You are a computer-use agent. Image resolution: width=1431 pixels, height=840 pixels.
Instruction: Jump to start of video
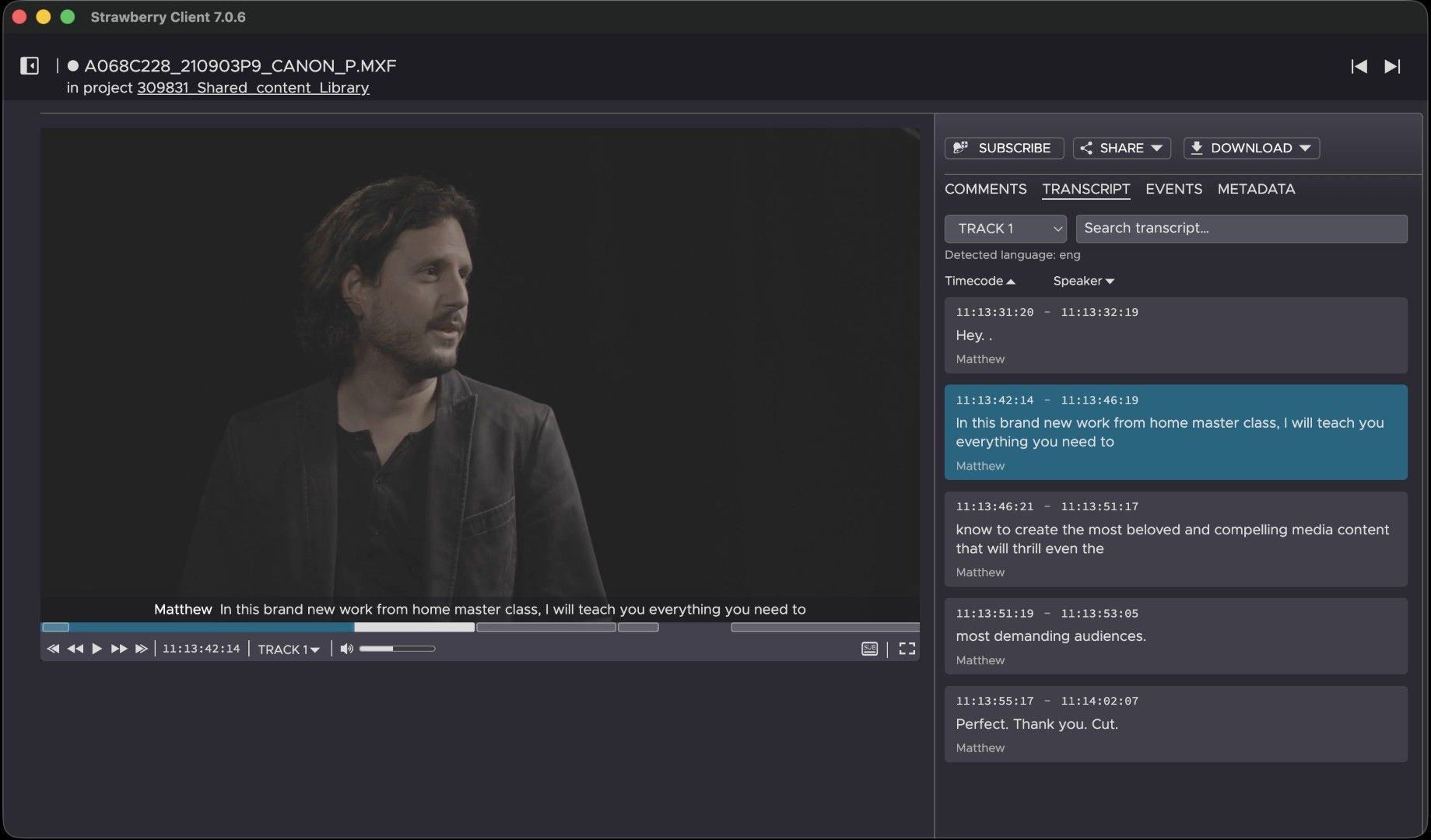coord(53,649)
